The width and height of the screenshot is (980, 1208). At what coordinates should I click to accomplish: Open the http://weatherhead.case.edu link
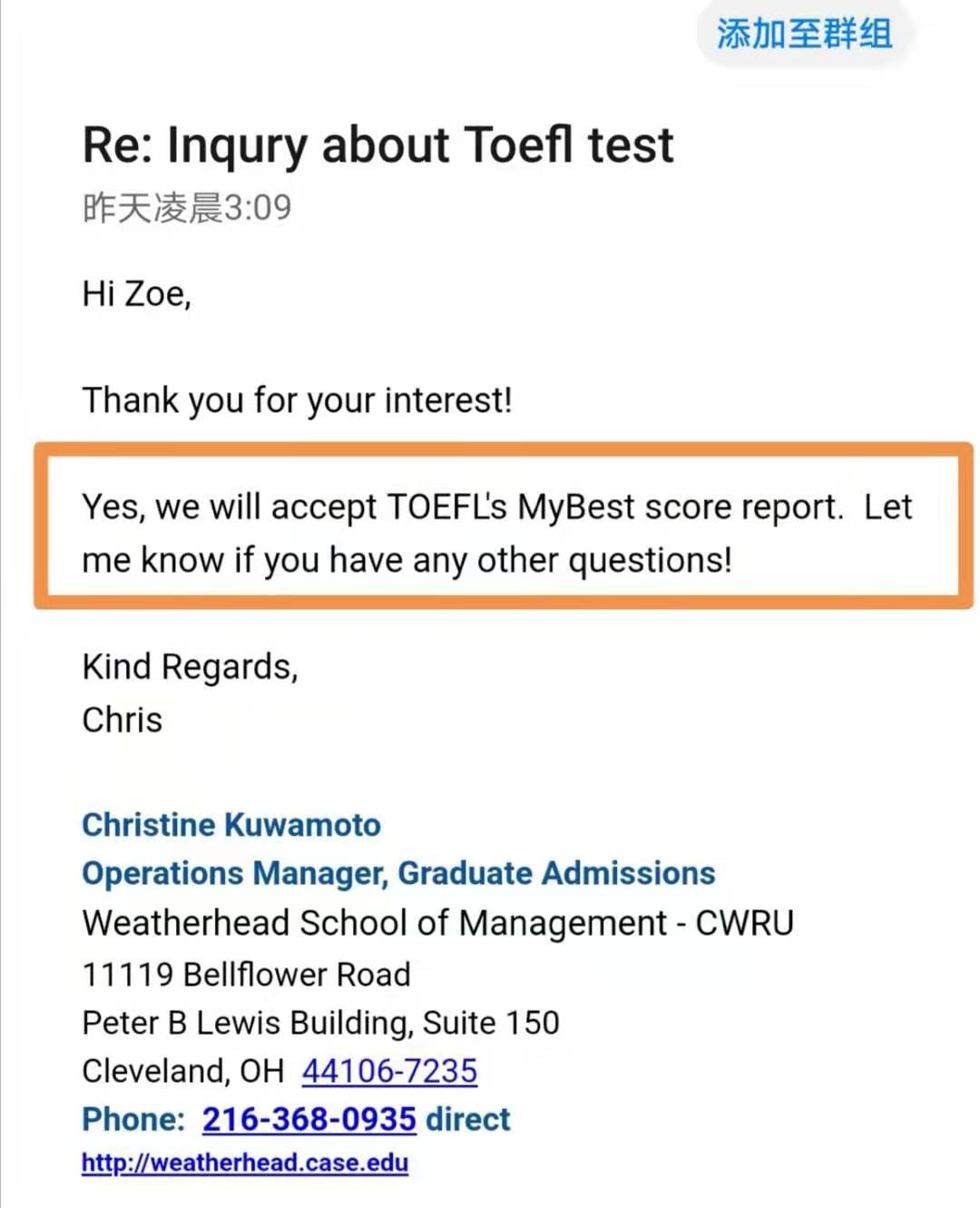click(x=245, y=1163)
